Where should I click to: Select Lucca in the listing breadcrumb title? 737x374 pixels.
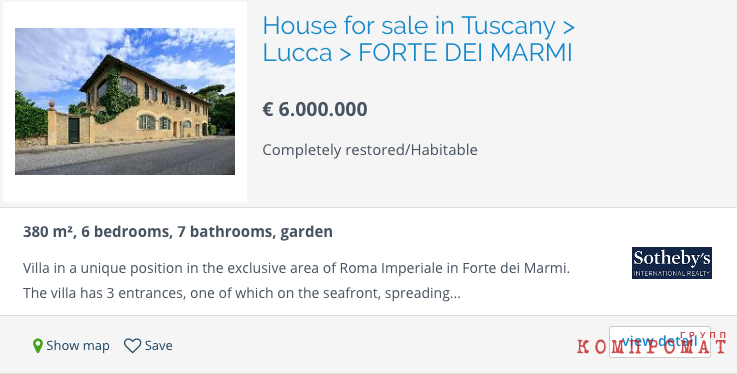[297, 52]
